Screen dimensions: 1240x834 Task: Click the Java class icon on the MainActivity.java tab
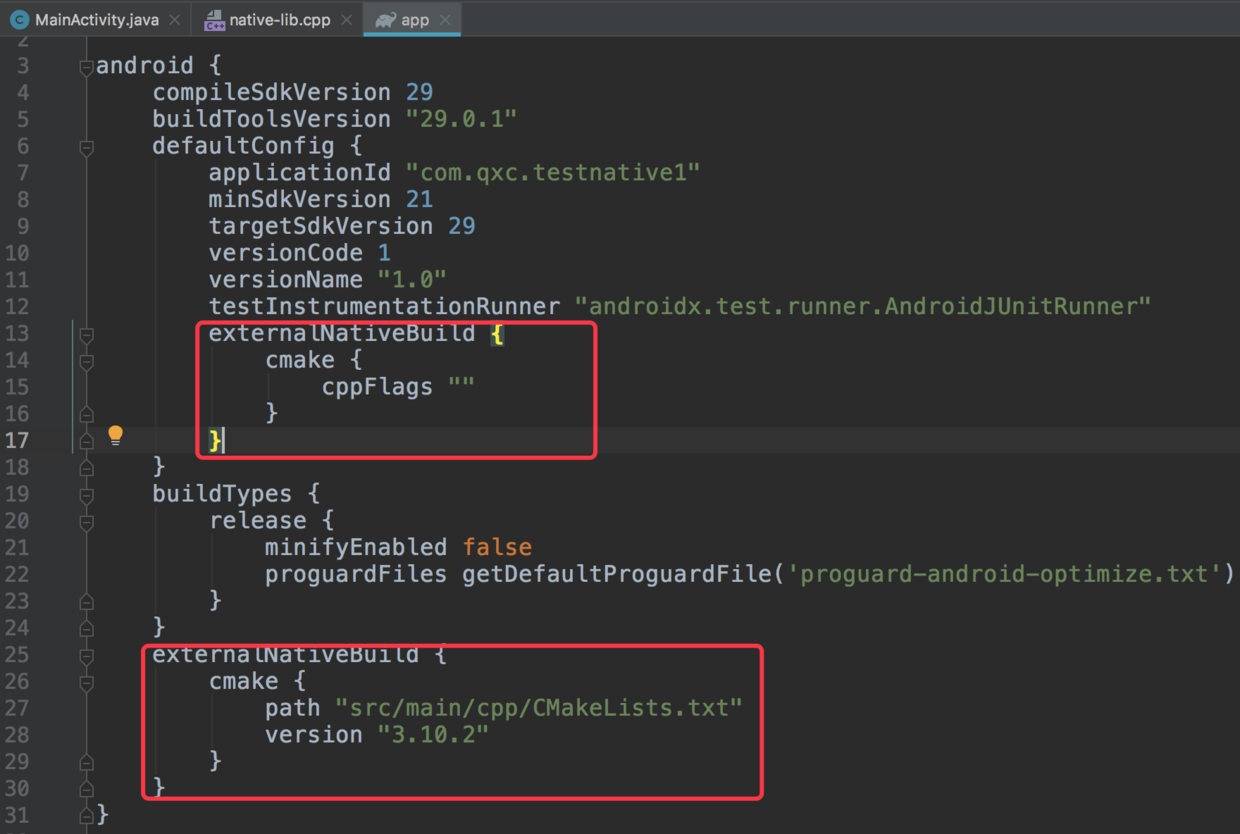[x=19, y=20]
